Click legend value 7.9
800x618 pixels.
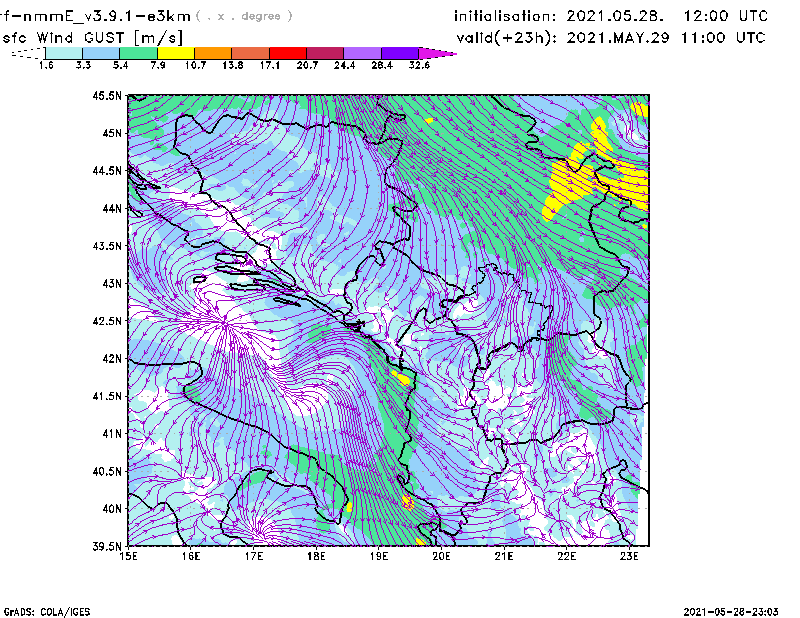158,65
